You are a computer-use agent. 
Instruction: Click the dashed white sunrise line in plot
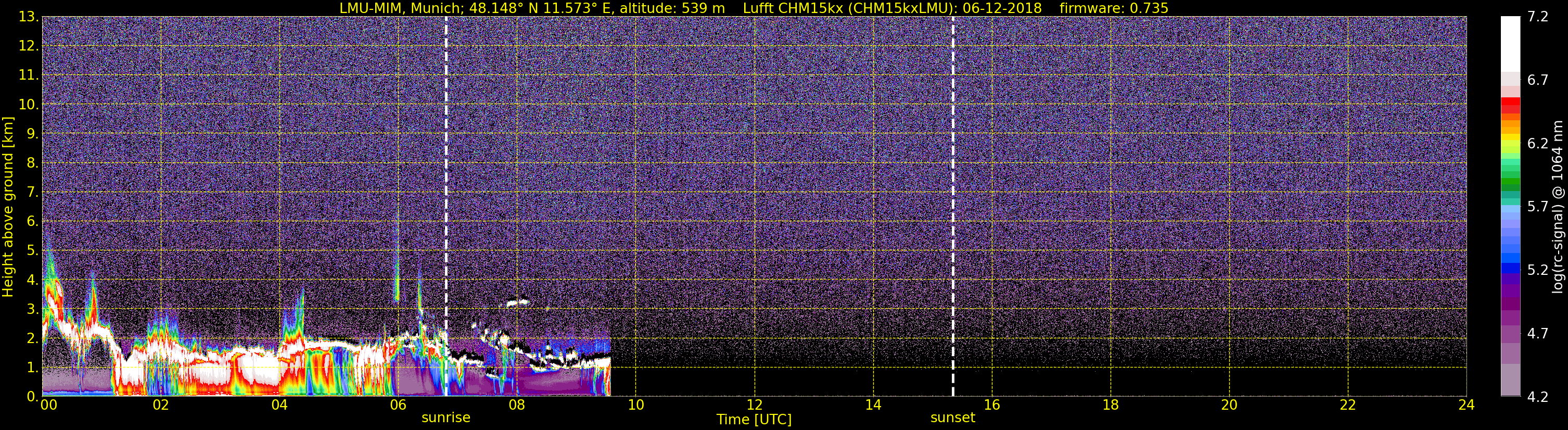[x=446, y=207]
